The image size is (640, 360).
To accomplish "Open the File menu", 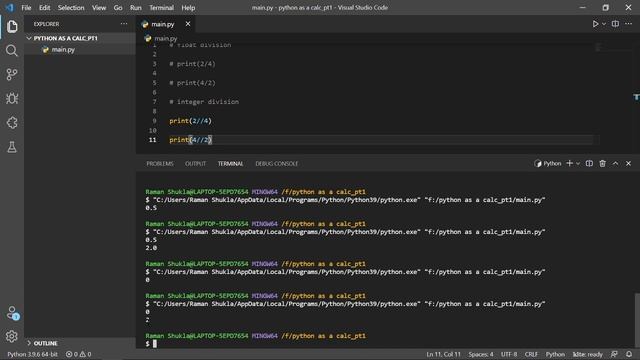I will pos(26,8).
